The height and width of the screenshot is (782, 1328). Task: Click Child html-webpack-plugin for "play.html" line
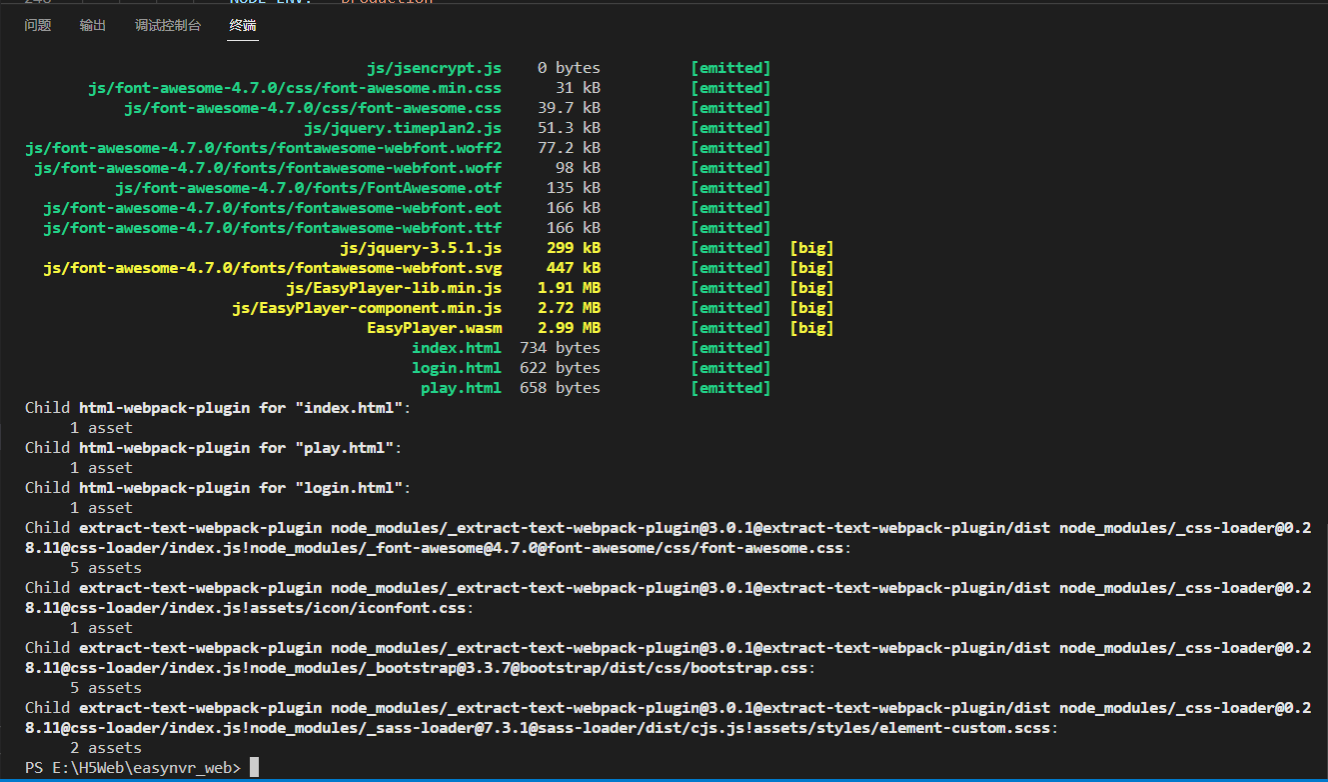214,448
